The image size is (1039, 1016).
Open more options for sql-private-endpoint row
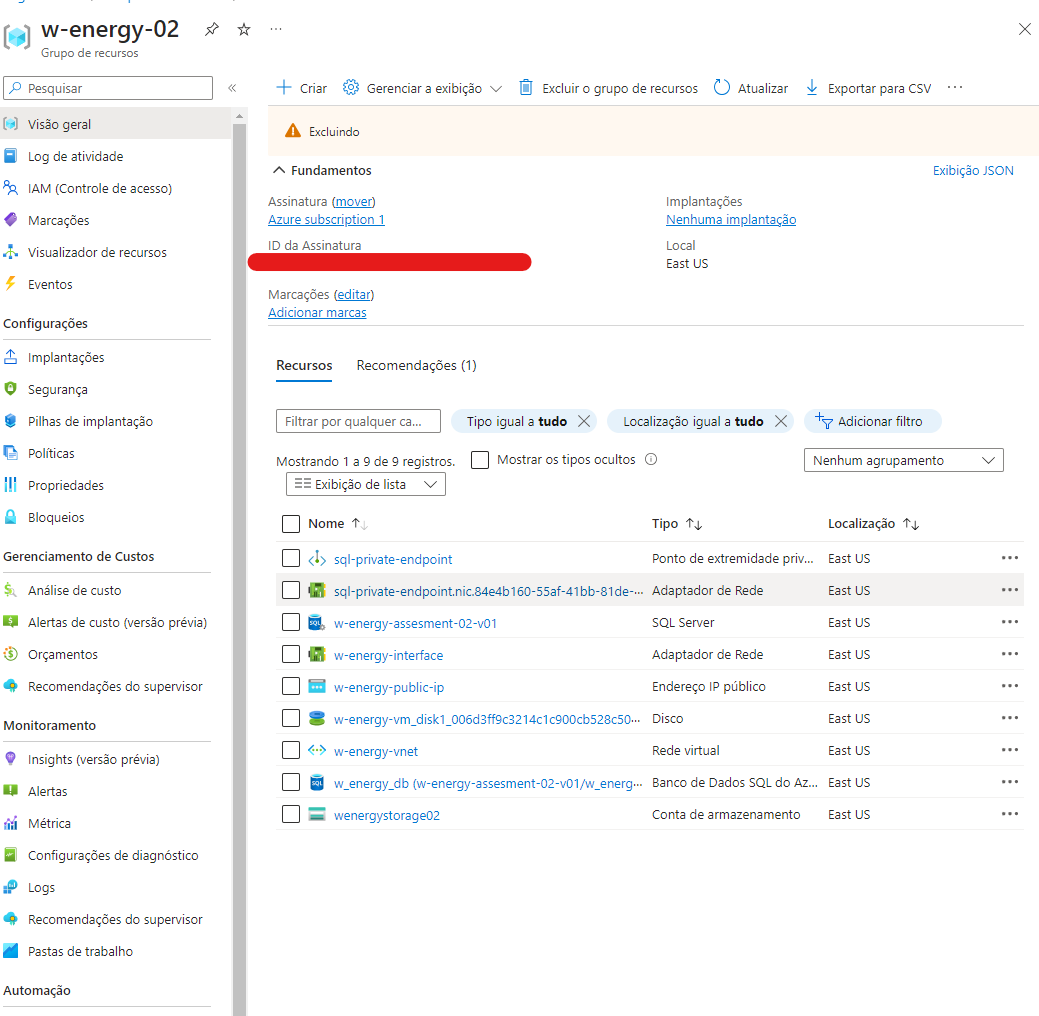point(1009,558)
